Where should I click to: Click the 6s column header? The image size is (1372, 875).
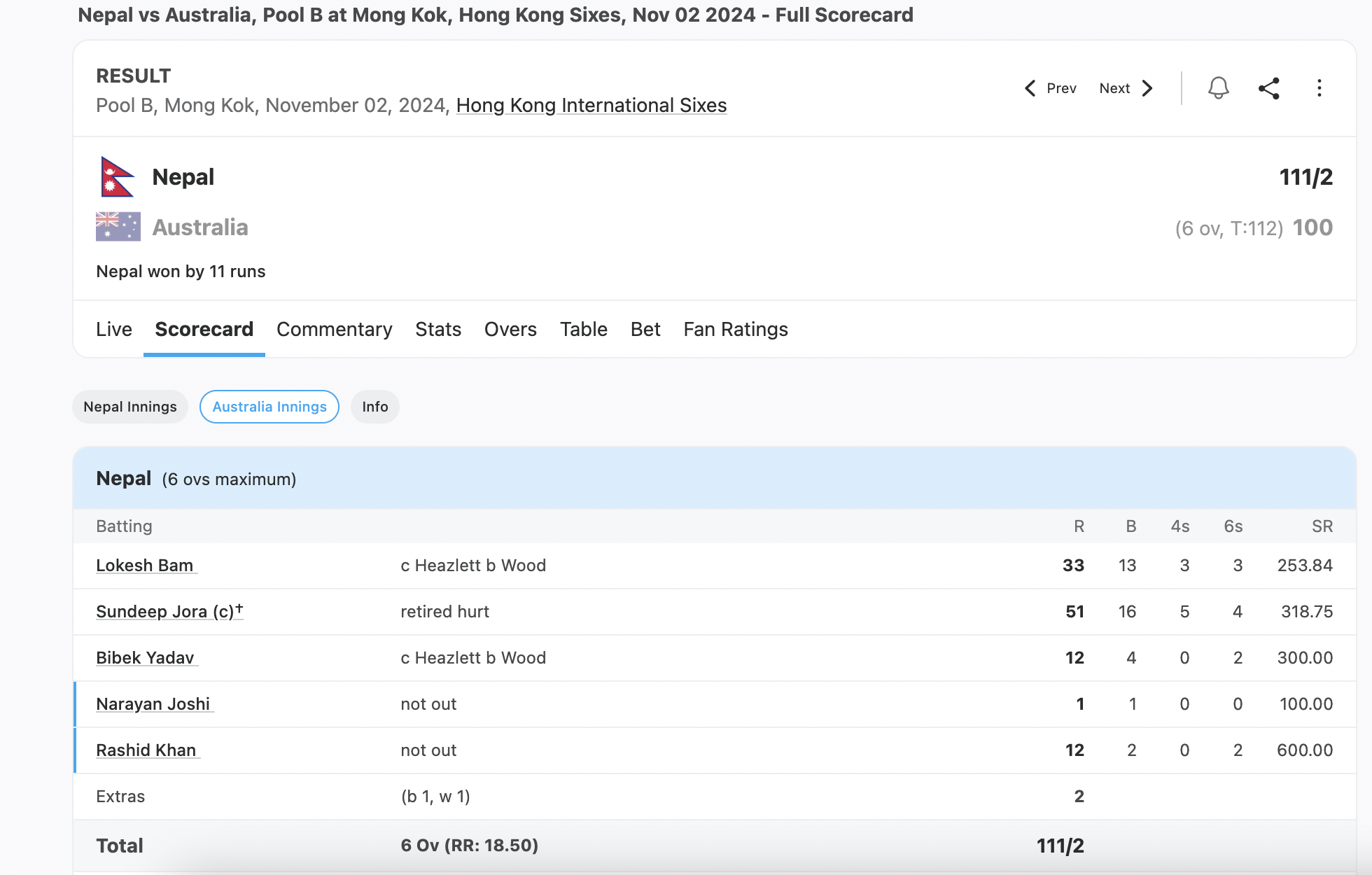pos(1233,526)
